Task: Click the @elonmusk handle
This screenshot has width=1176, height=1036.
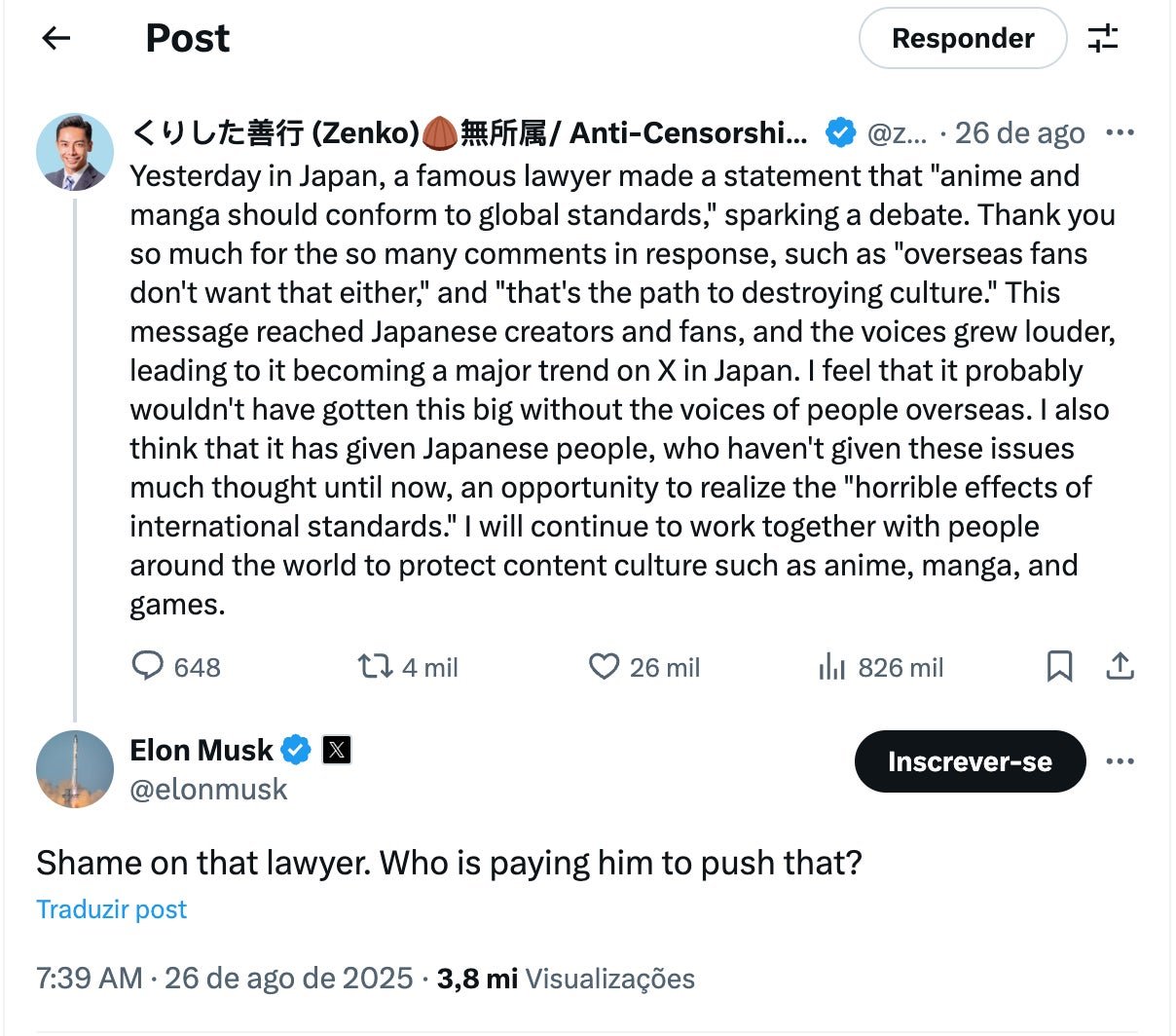Action: point(208,789)
